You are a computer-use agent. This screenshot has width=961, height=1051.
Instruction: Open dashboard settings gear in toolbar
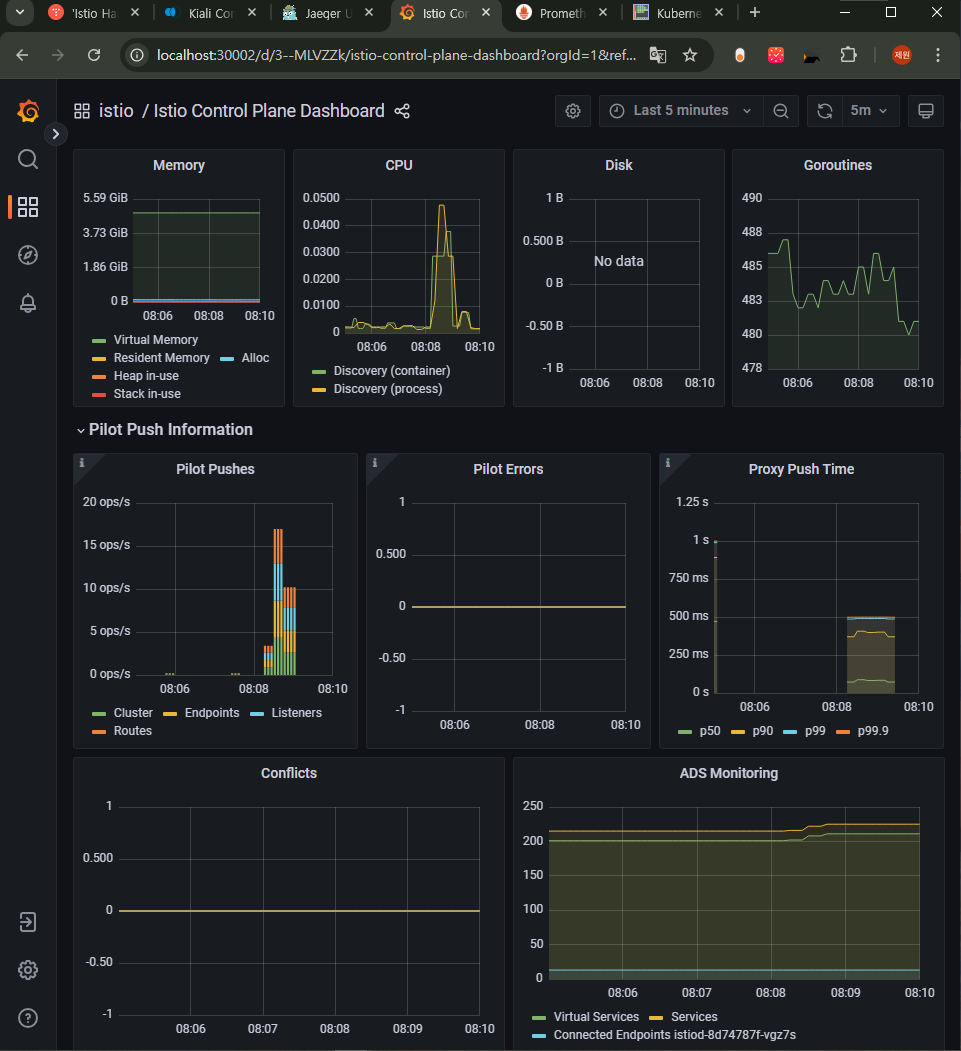[572, 111]
